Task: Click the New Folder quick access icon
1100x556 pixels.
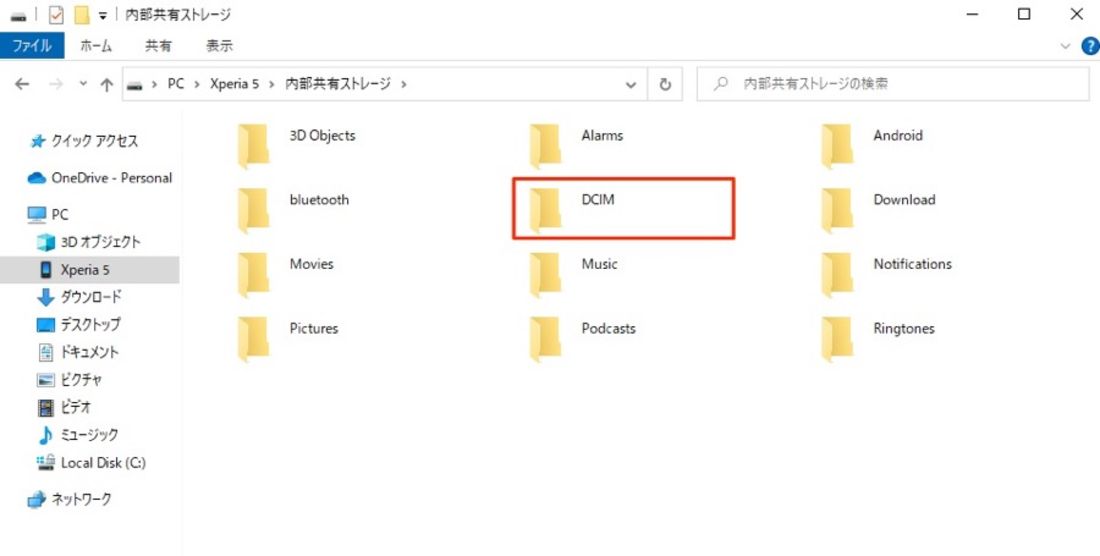Action: 82,15
